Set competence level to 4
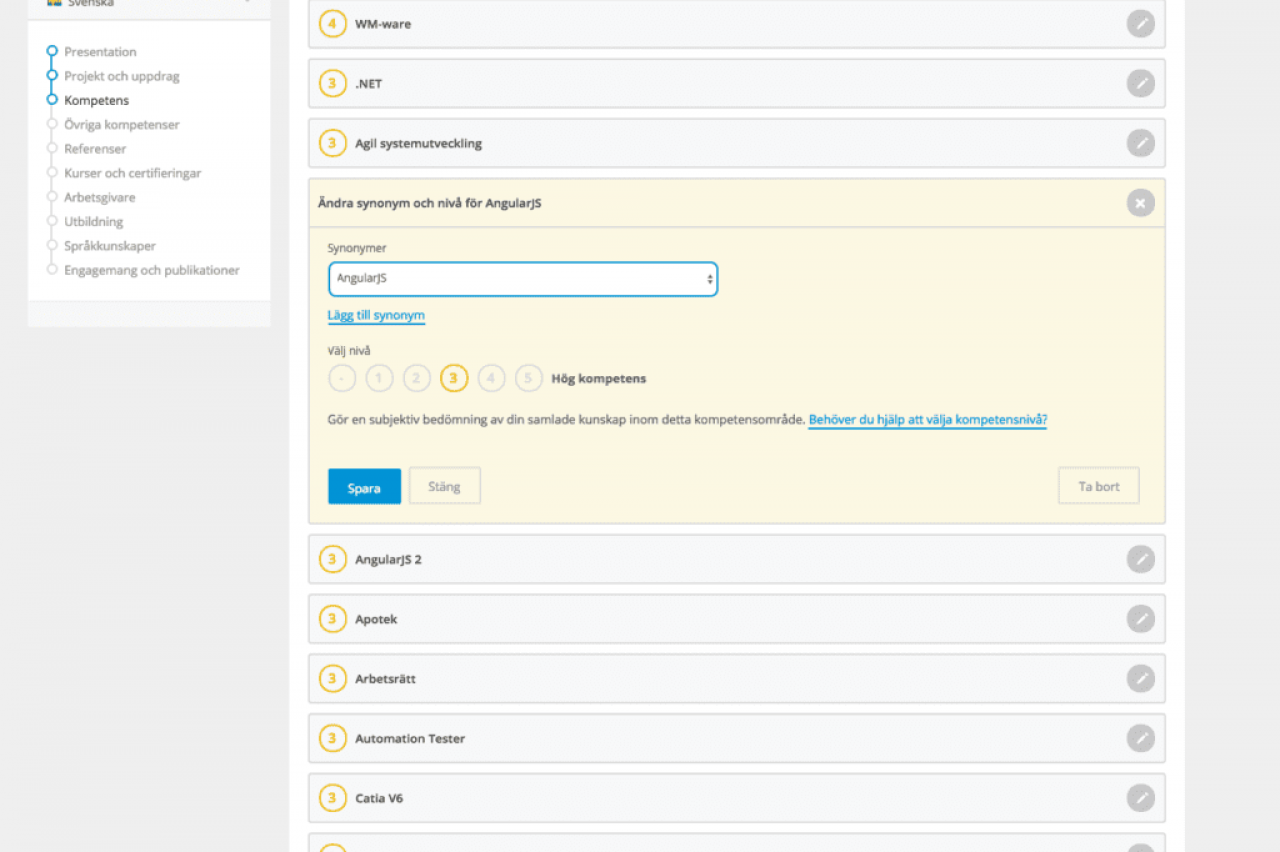The width and height of the screenshot is (1280, 852). pos(491,379)
